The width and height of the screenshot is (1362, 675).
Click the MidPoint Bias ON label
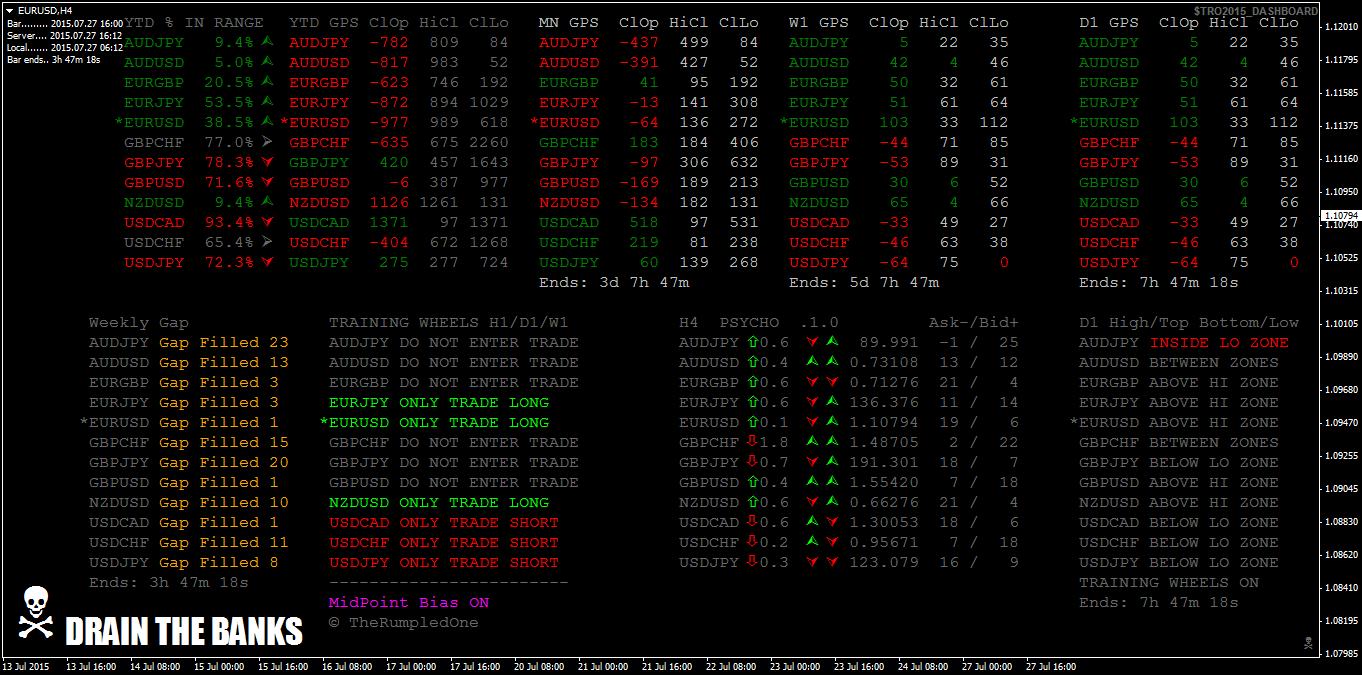point(409,603)
